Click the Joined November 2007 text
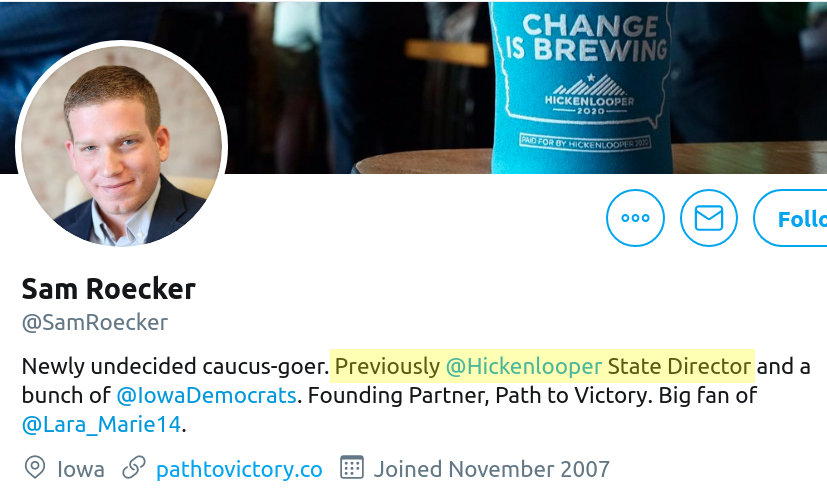 [x=492, y=469]
